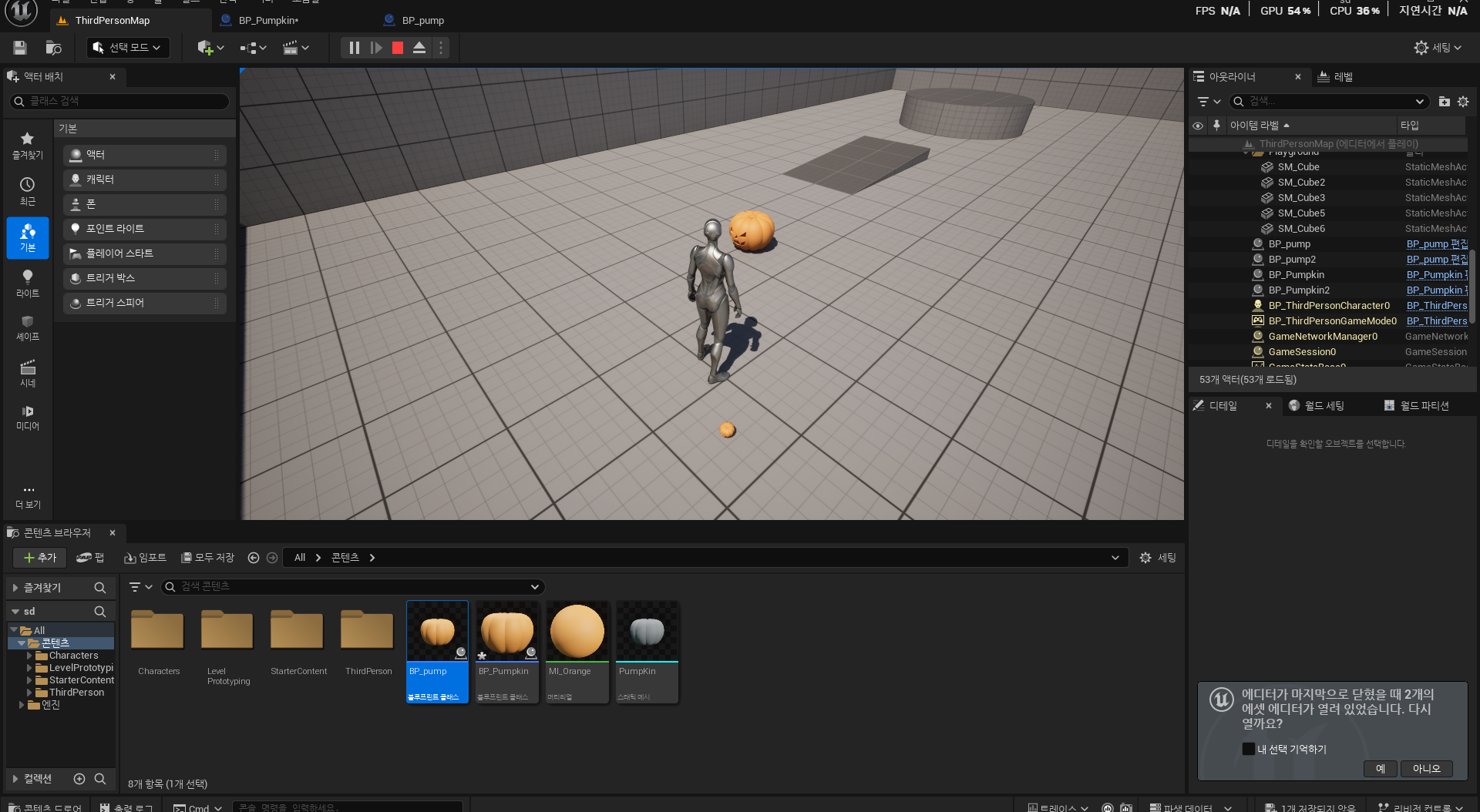Focus the Outliner search field

(1330, 102)
